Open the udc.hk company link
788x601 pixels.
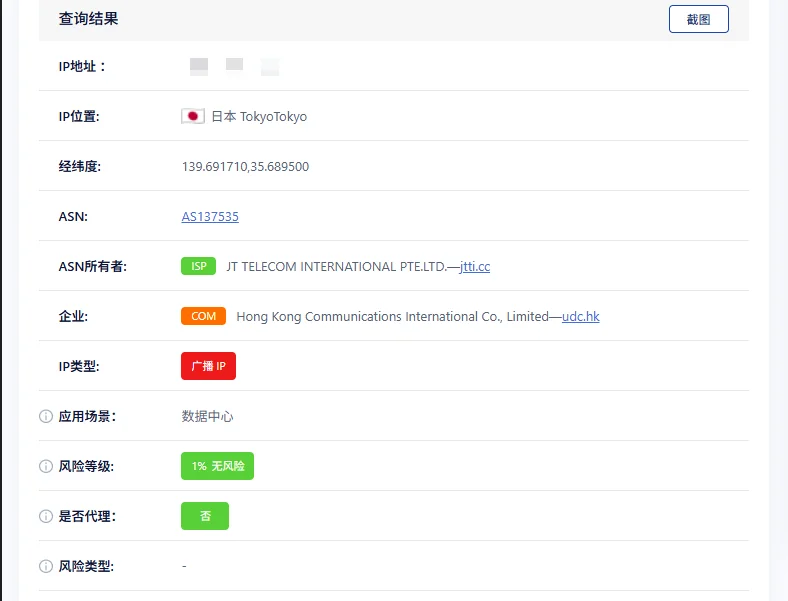tap(581, 316)
